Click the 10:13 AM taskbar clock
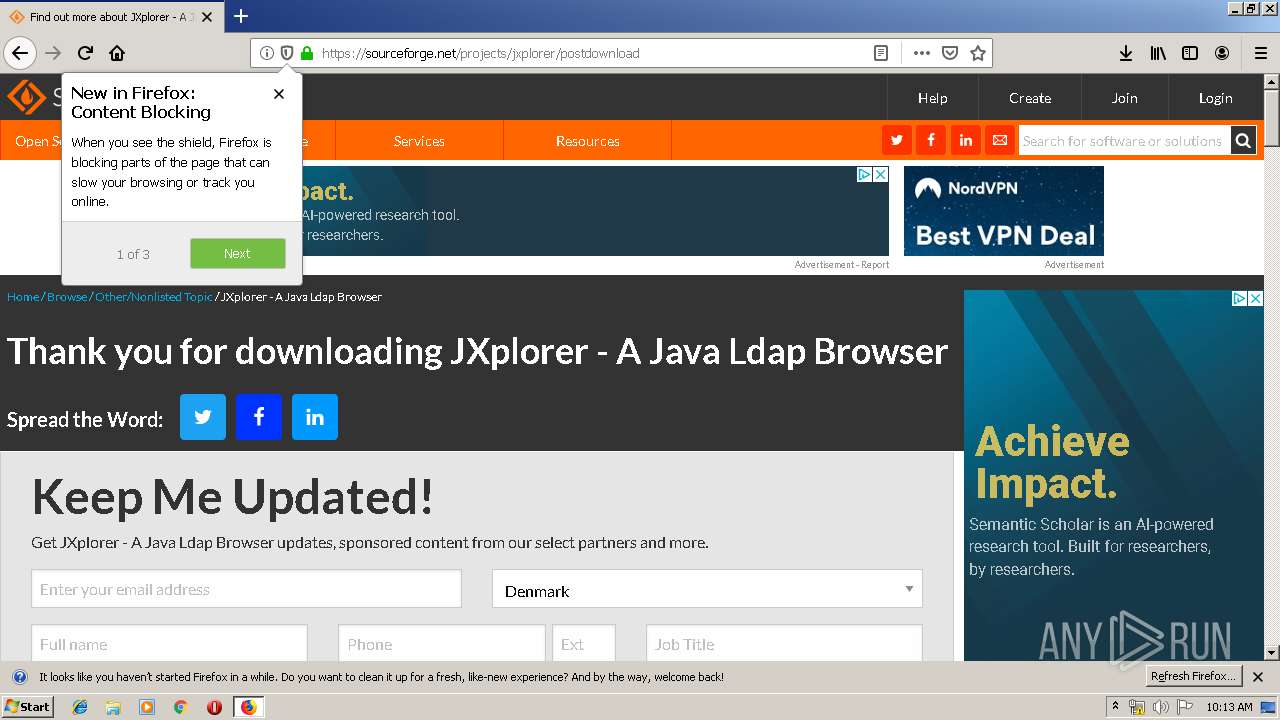 [x=1229, y=707]
